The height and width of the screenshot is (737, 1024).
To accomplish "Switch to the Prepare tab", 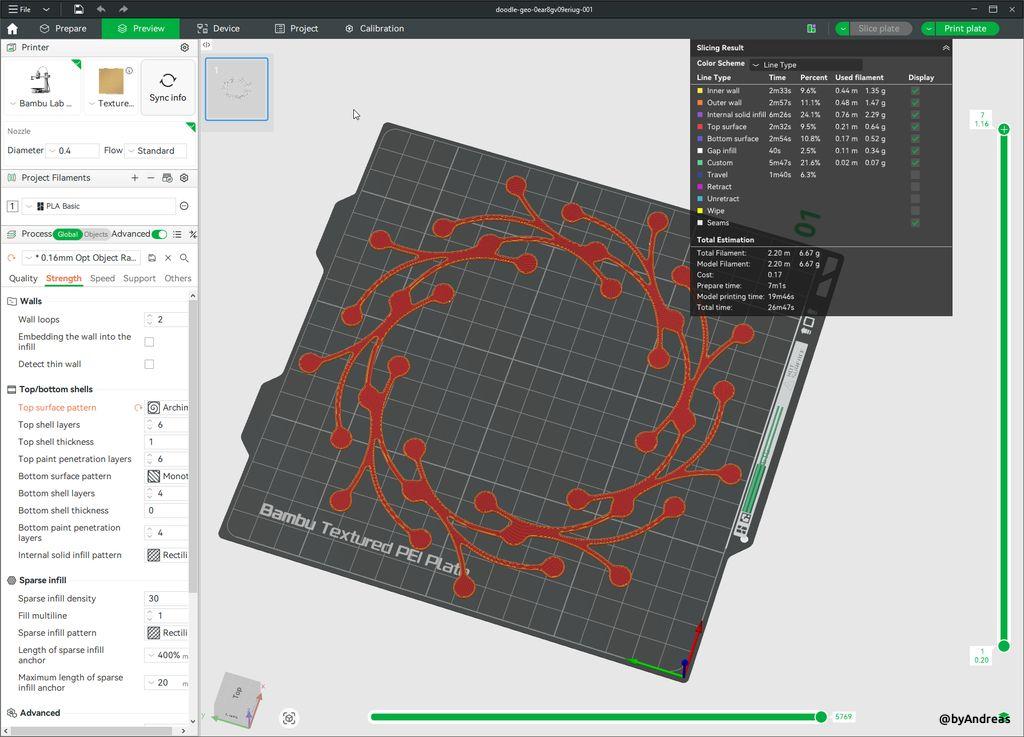I will (64, 29).
